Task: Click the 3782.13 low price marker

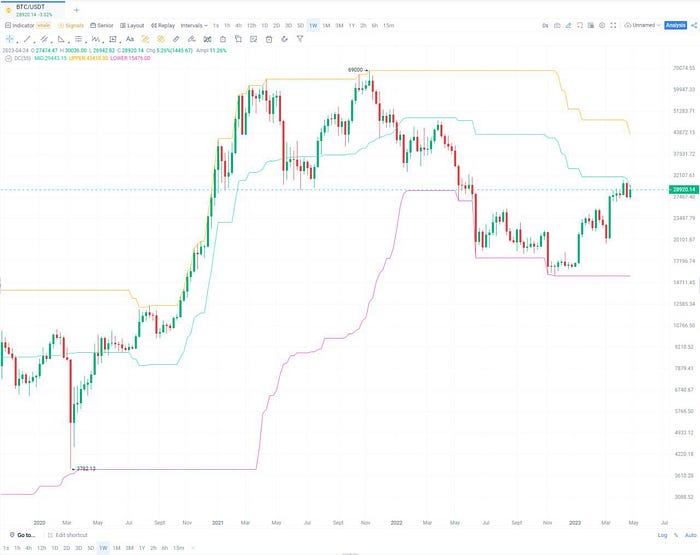Action: [86, 469]
